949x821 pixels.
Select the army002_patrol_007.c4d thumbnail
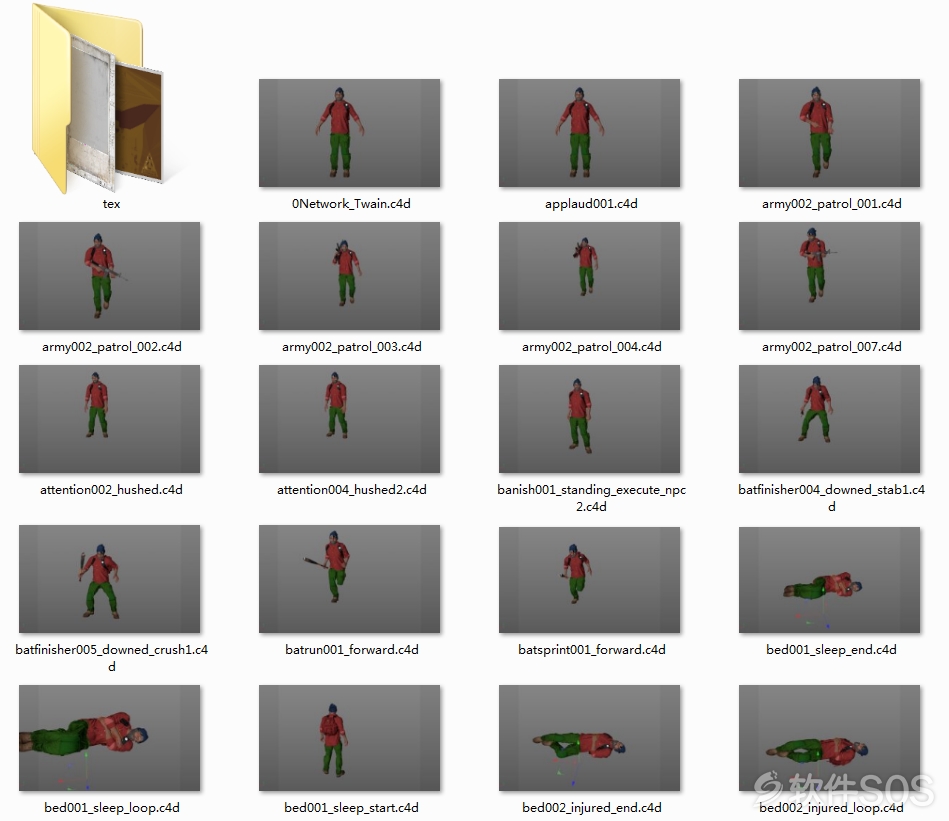pos(830,276)
